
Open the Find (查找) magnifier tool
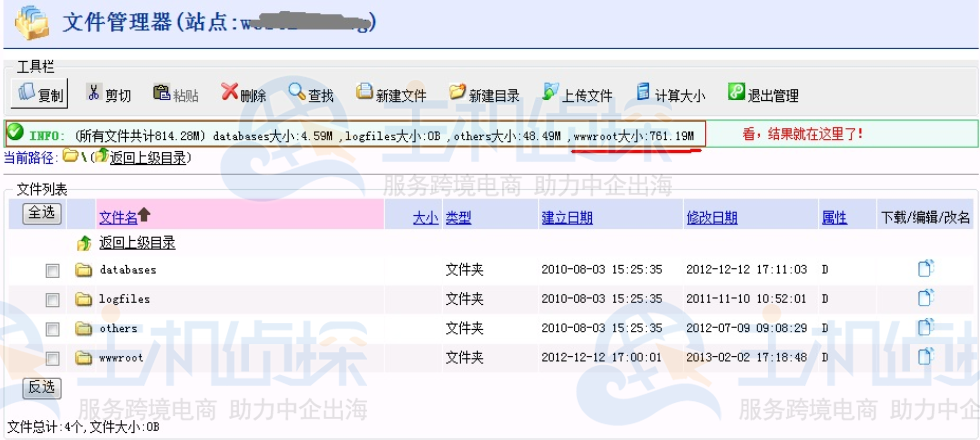click(311, 94)
